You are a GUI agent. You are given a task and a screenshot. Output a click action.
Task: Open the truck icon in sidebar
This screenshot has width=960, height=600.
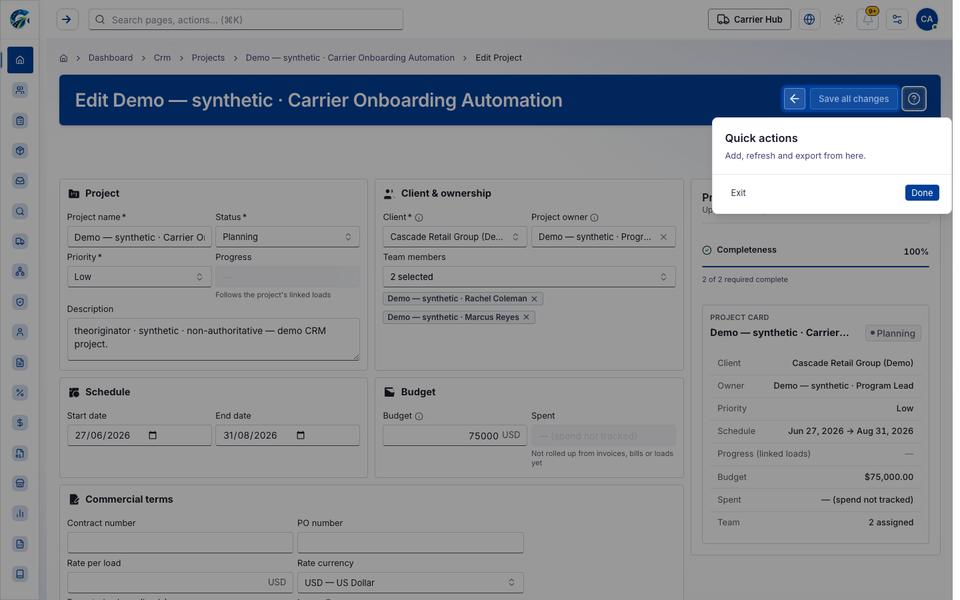click(20, 241)
